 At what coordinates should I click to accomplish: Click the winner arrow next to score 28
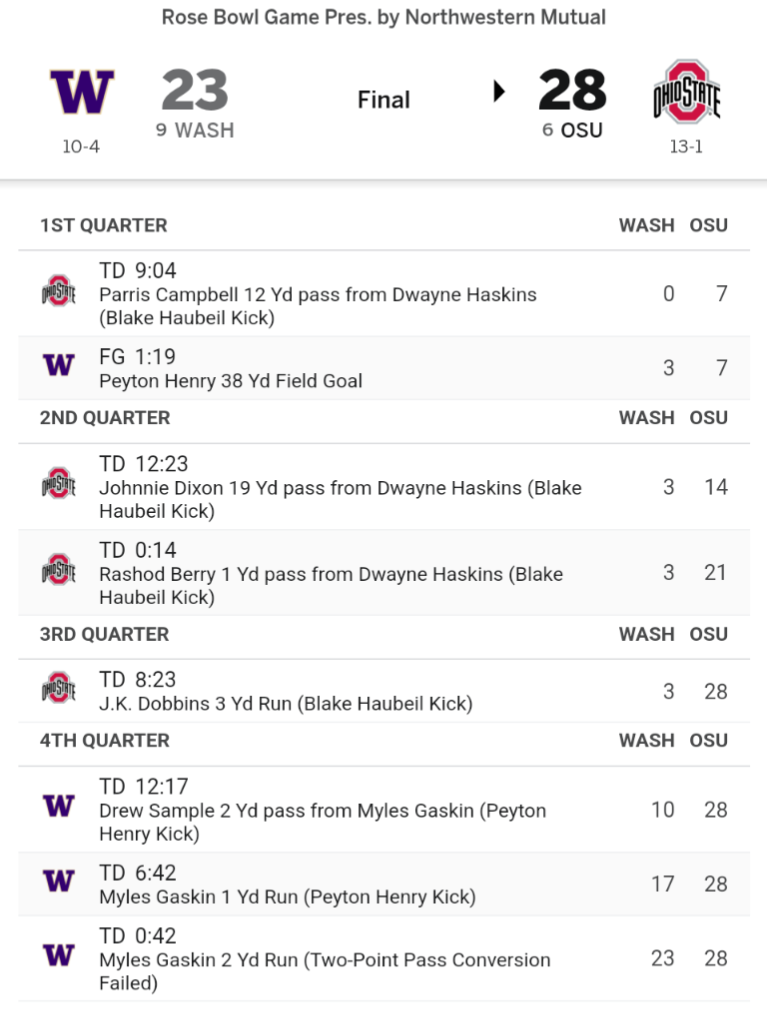coord(499,92)
